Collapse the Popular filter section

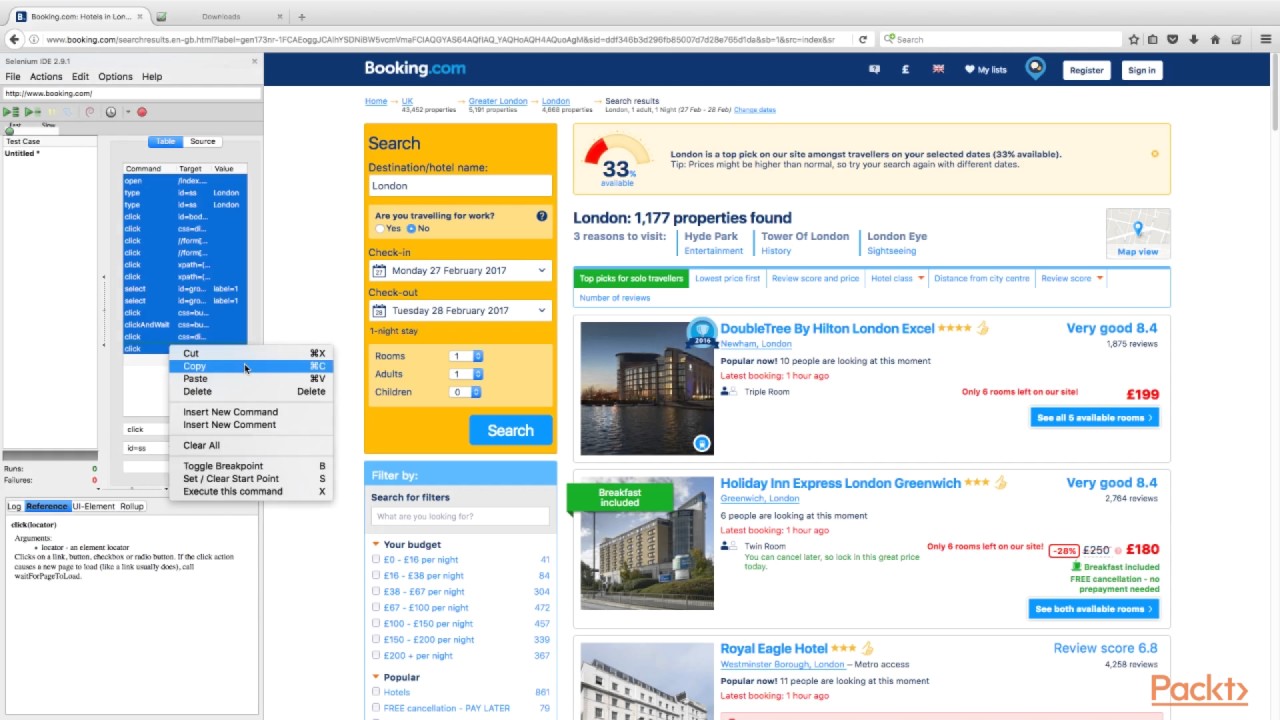pos(376,677)
